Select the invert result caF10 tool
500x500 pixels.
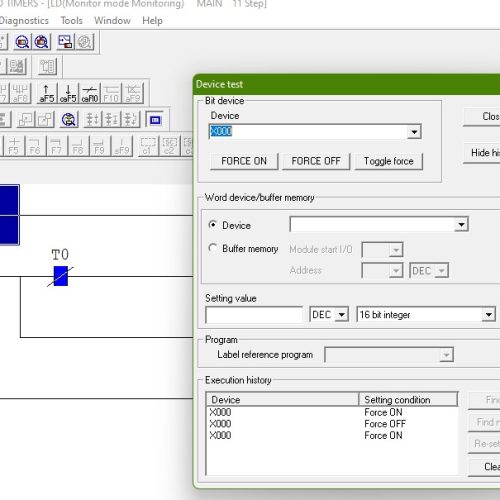90,93
